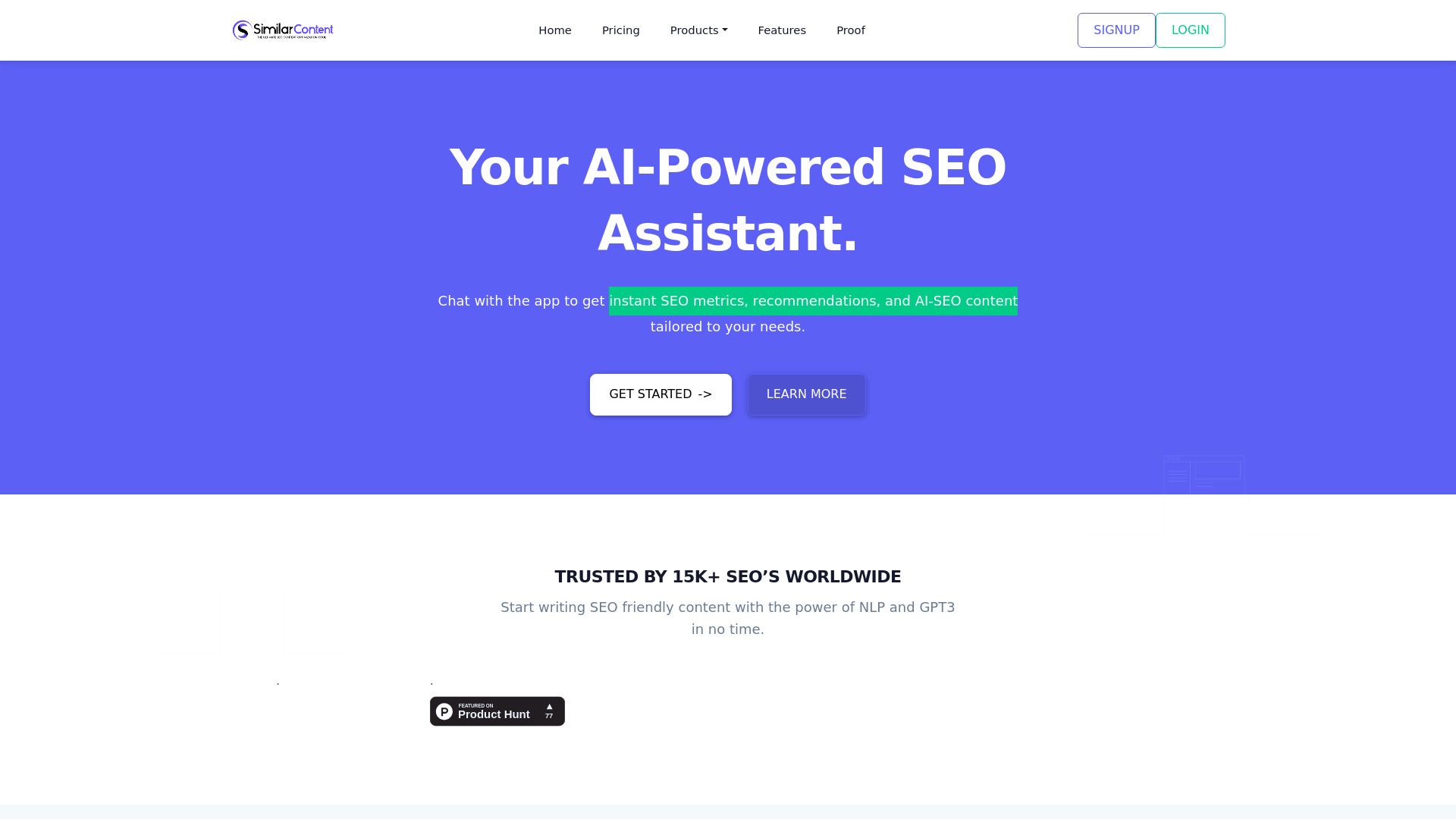
Task: Click the Proof menu item
Action: pyautogui.click(x=851, y=29)
